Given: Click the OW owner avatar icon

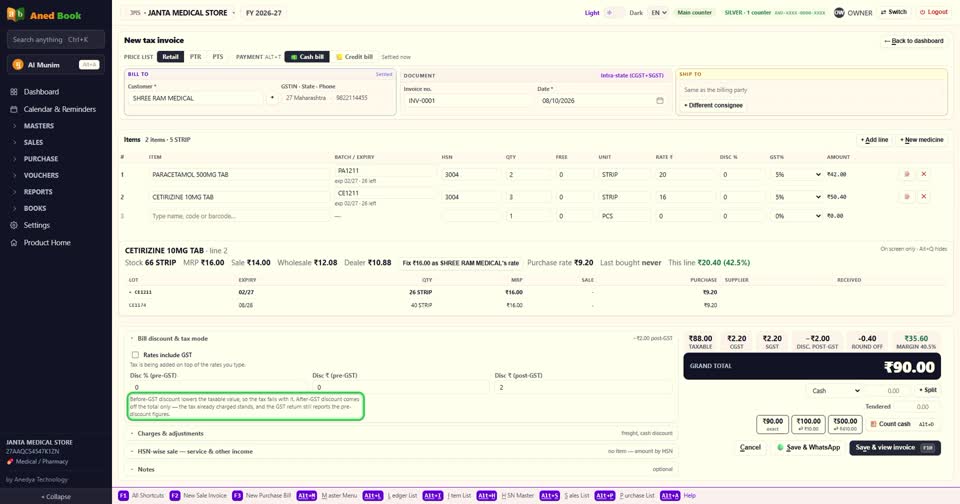Looking at the screenshot, I should [x=839, y=12].
